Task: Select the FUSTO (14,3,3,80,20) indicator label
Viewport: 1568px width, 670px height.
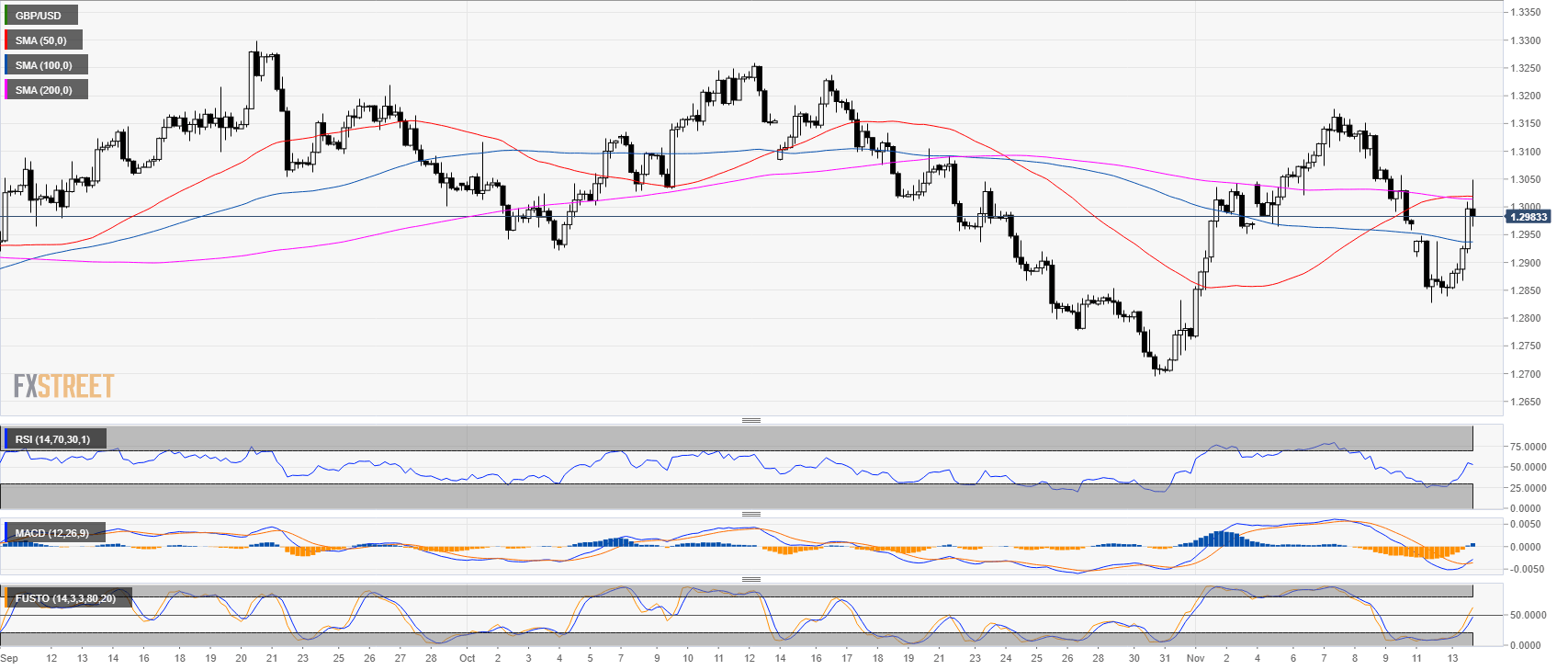Action: (65, 598)
